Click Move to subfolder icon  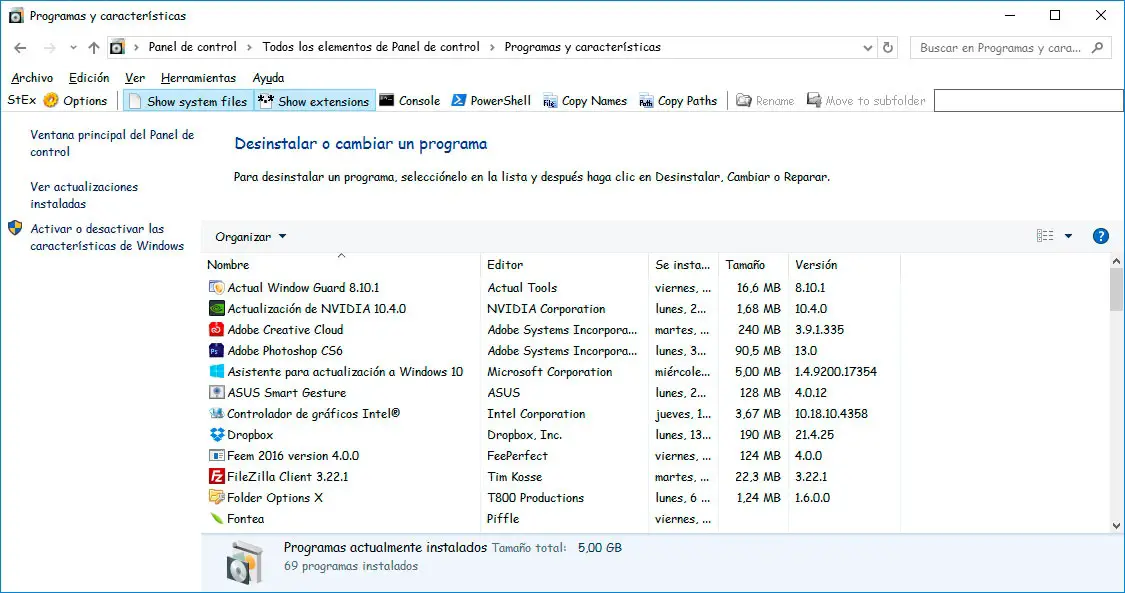tap(814, 100)
